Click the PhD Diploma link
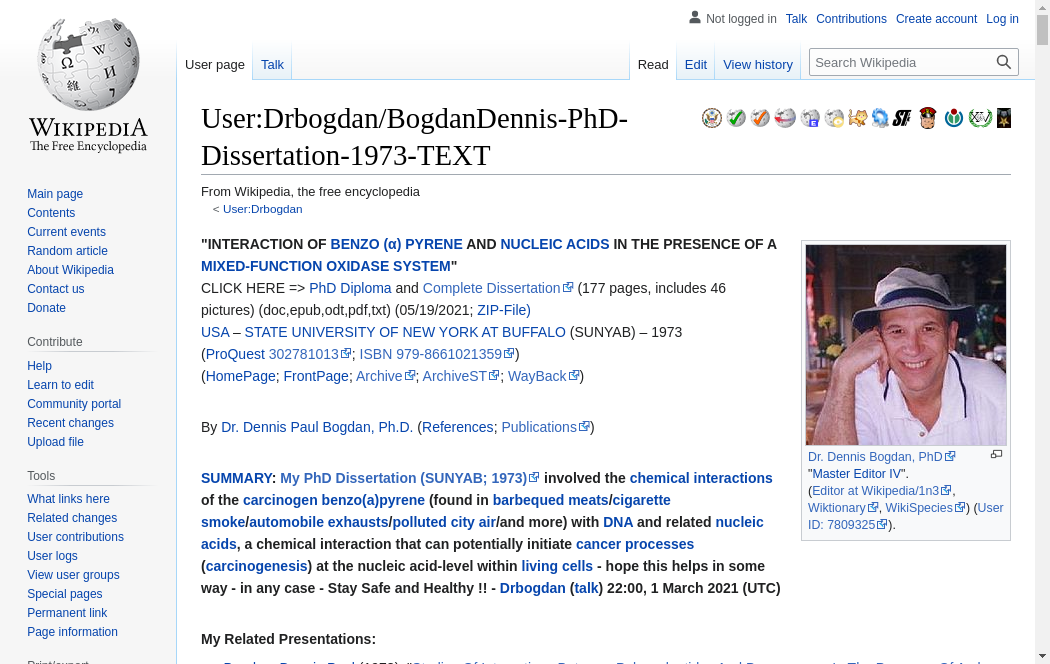This screenshot has width=1050, height=664. pos(350,288)
